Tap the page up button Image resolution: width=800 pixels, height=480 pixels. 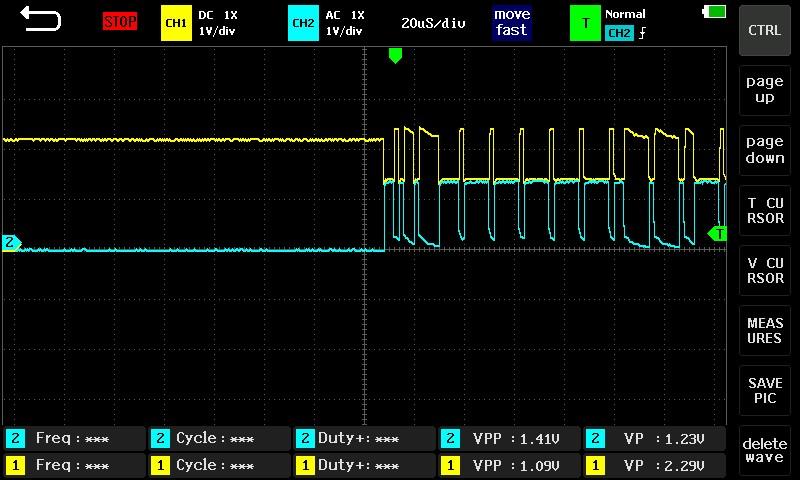point(764,90)
